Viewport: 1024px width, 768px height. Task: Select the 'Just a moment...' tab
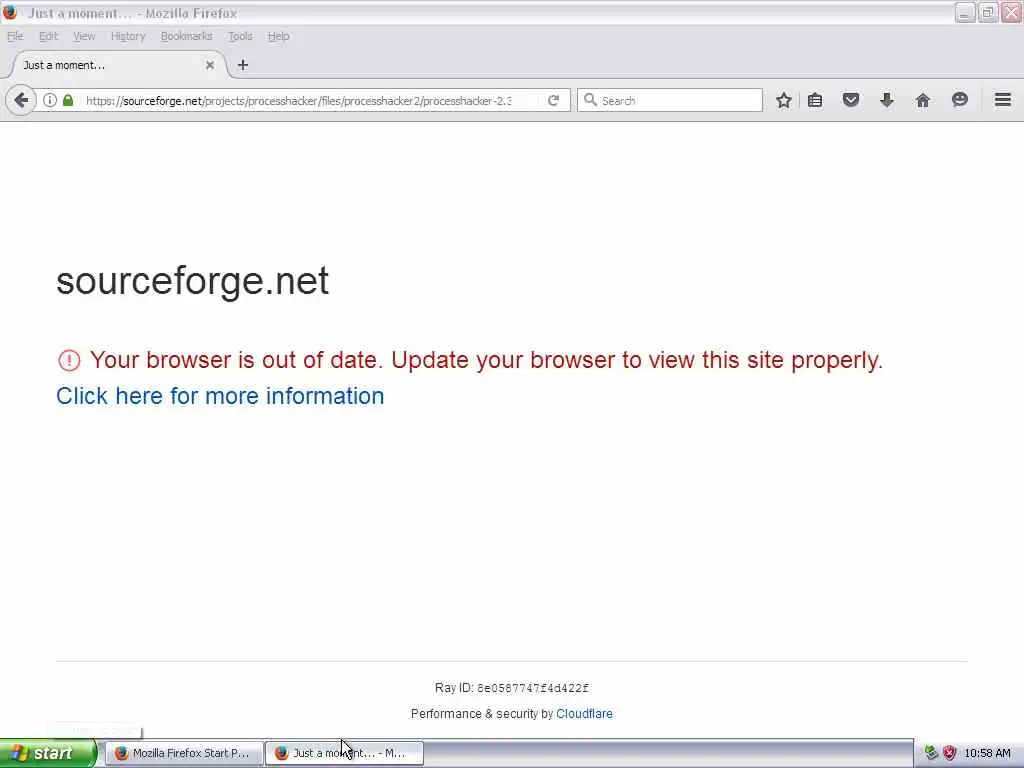point(118,65)
